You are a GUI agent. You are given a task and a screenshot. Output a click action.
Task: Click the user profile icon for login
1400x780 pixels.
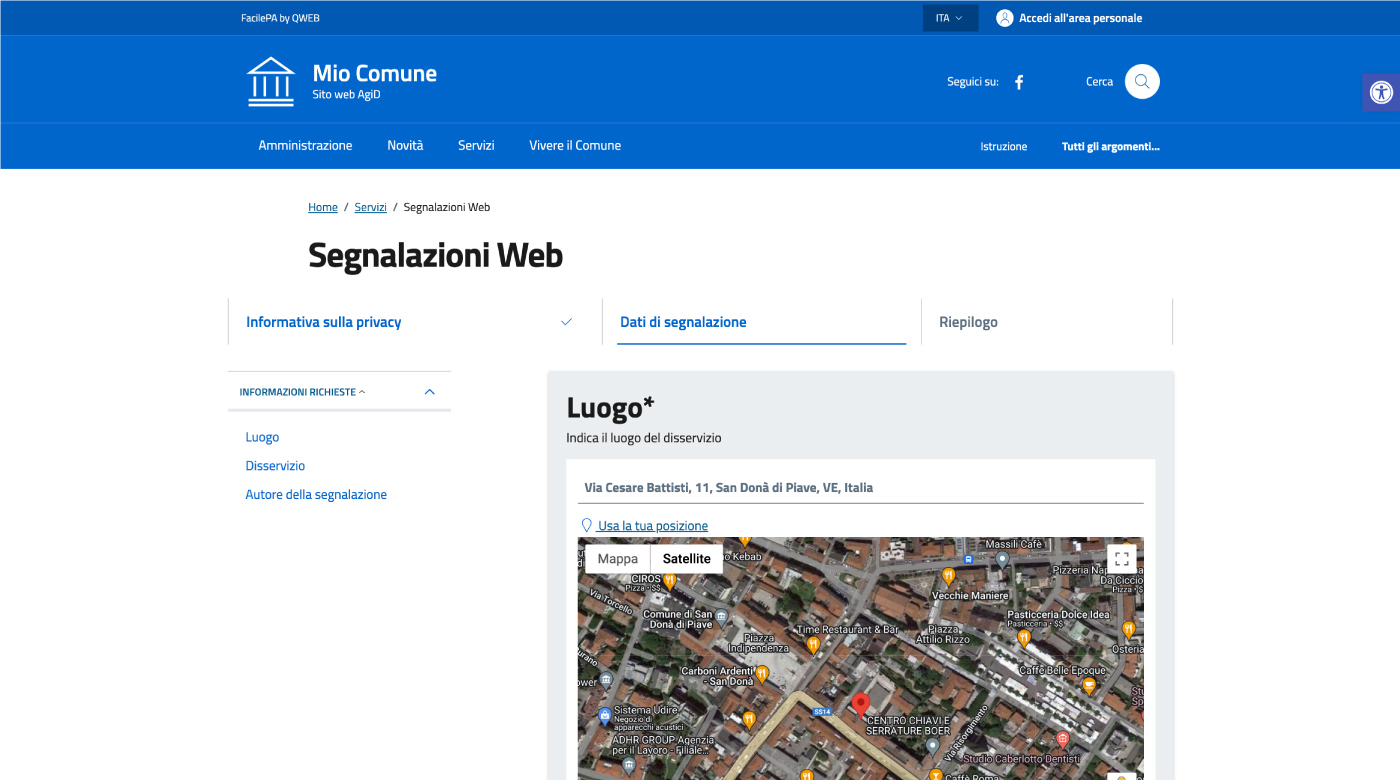click(x=1004, y=18)
